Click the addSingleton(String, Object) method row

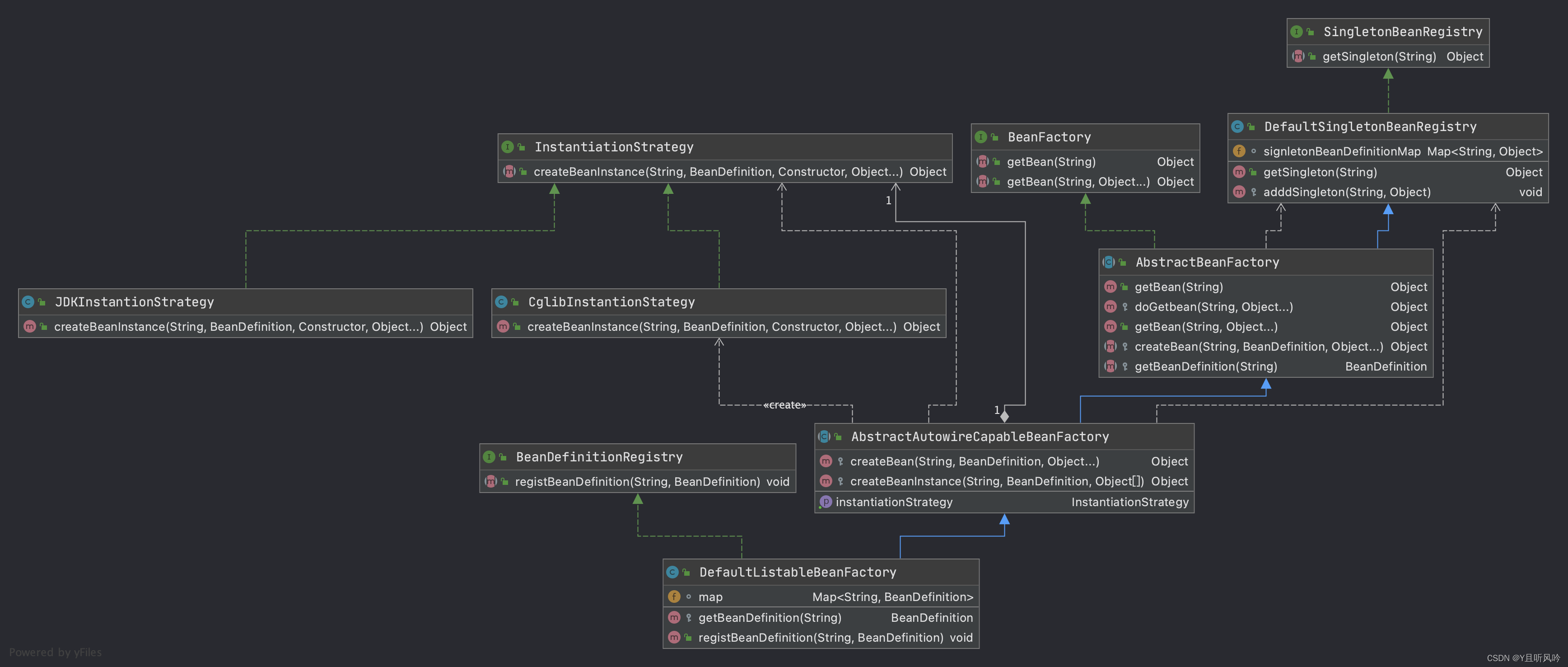(1346, 193)
